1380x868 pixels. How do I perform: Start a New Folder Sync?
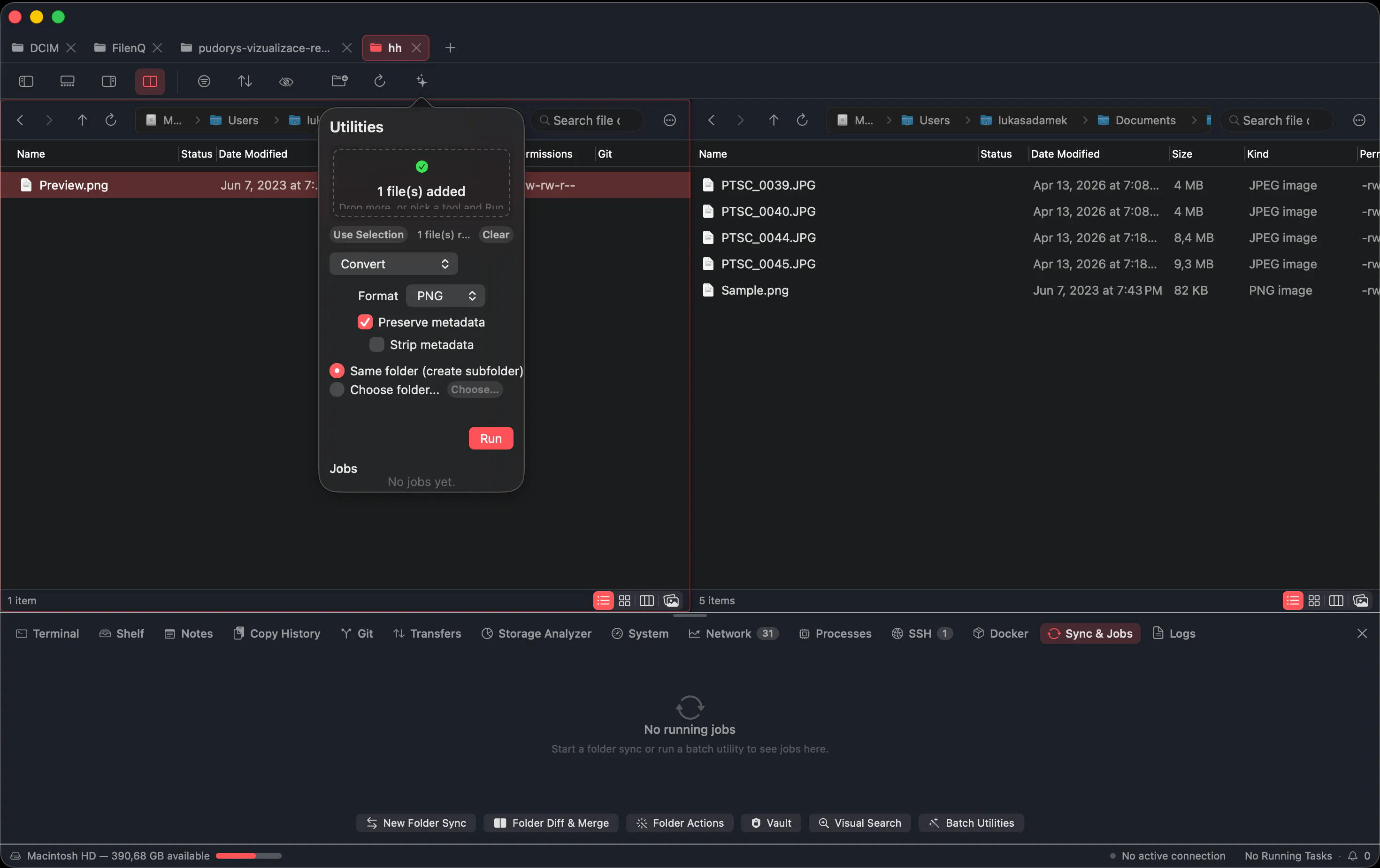click(416, 823)
